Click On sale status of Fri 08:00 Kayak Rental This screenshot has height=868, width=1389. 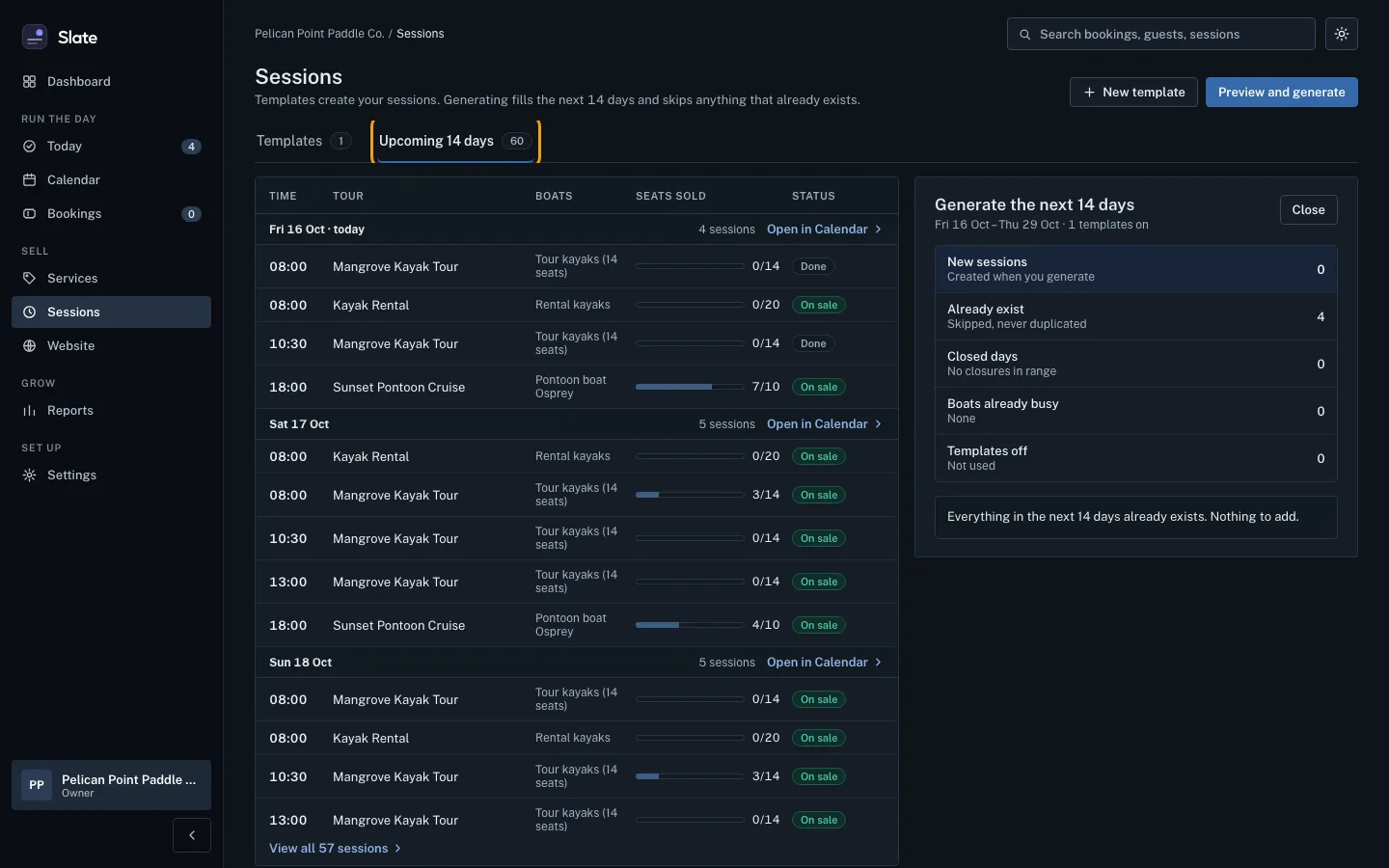click(819, 305)
